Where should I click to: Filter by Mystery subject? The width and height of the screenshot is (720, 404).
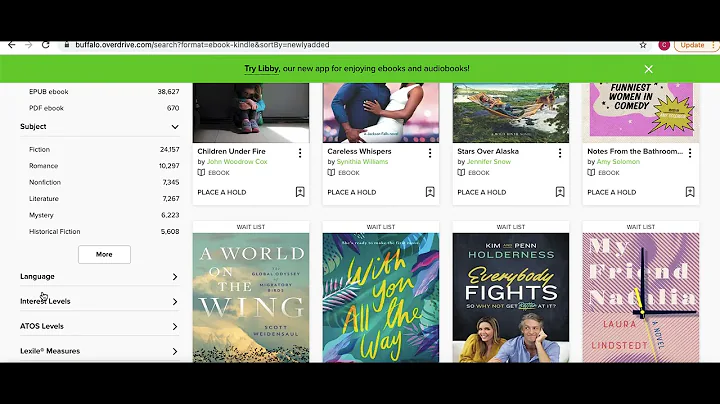coord(41,215)
